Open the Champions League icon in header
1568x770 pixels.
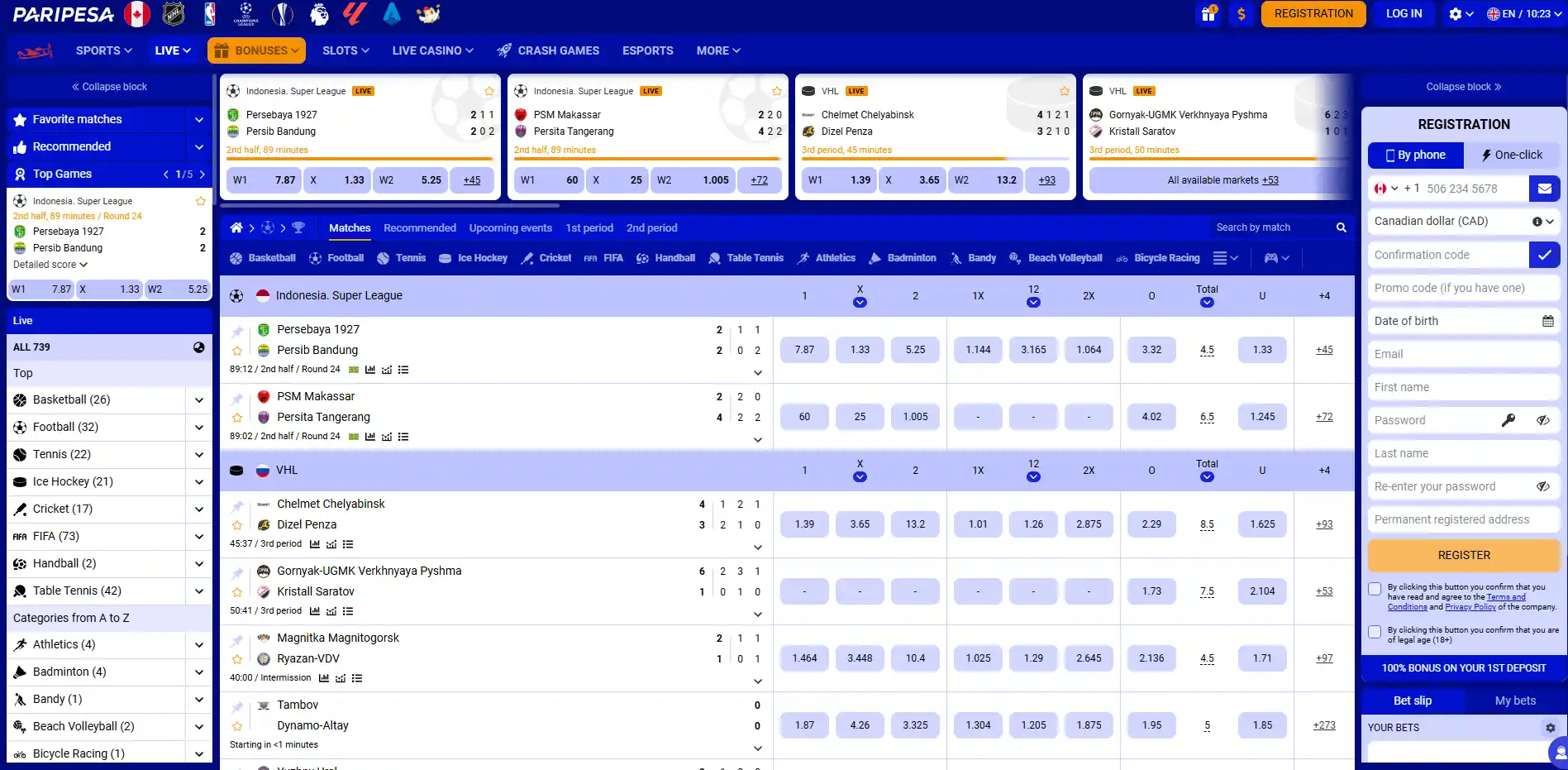tap(245, 14)
